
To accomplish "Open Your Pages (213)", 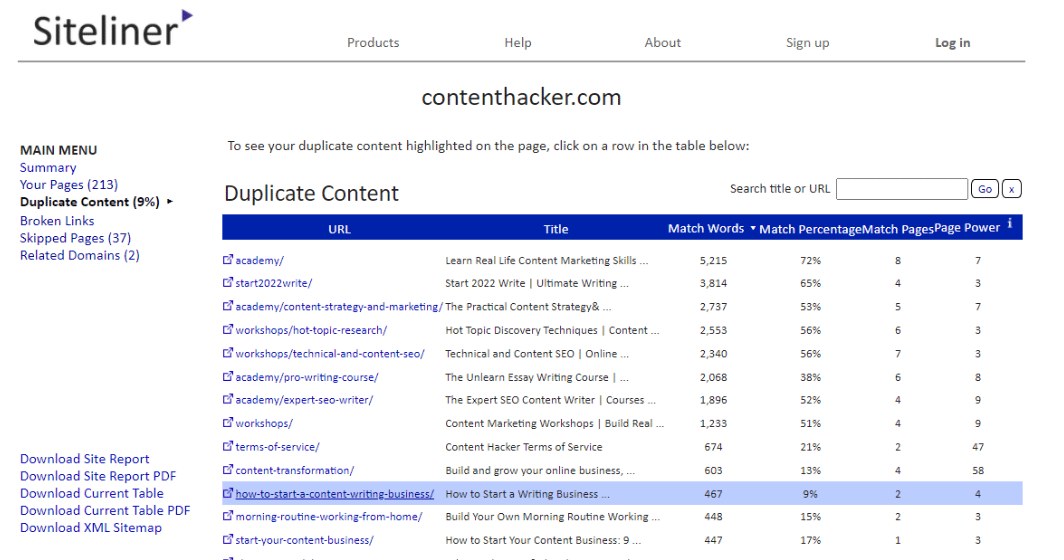I will (x=69, y=185).
